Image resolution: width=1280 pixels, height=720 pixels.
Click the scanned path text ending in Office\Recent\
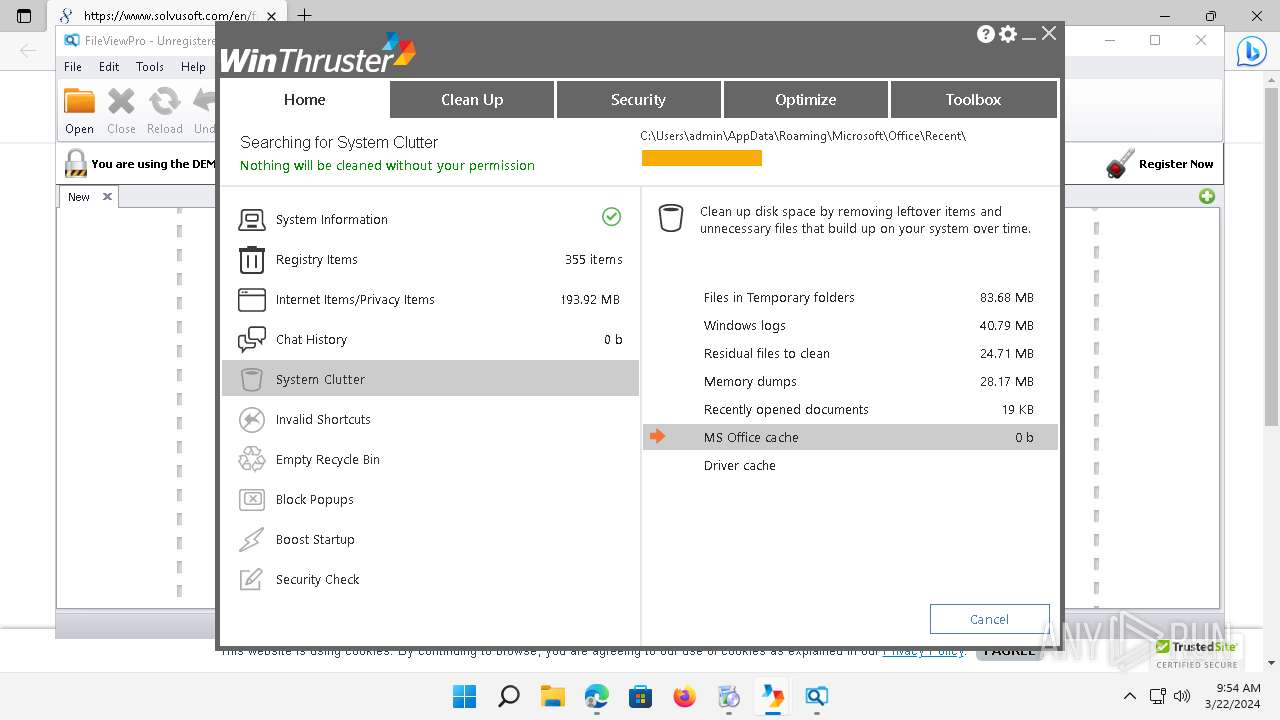point(803,136)
